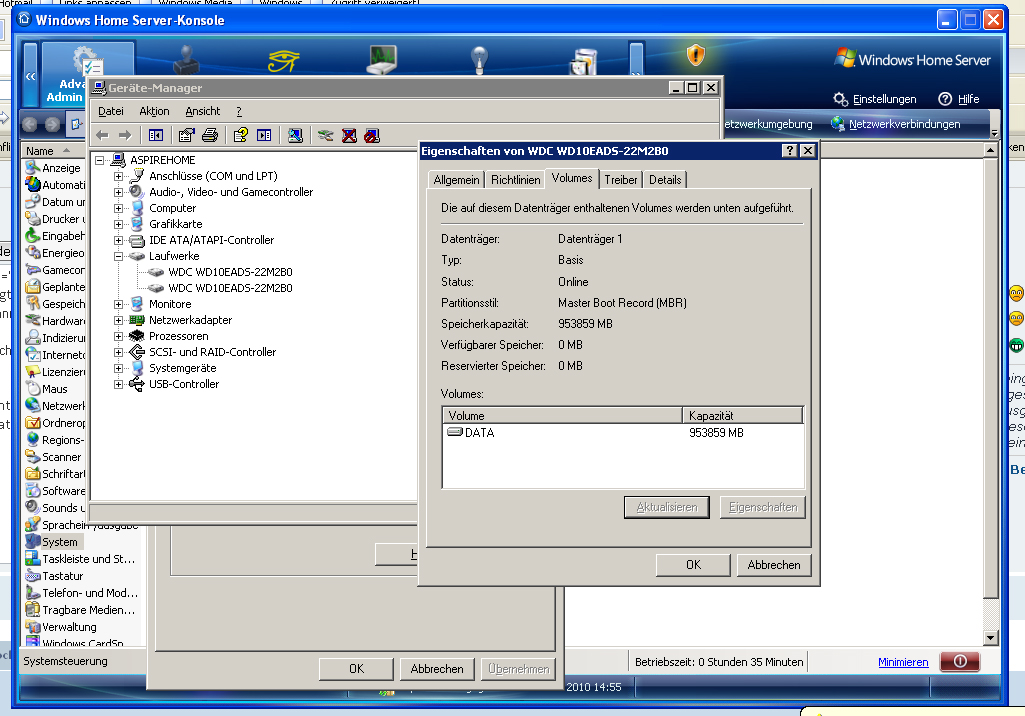Select the lightbulb console tab icon
Viewport: 1025px width, 716px height.
pos(480,60)
